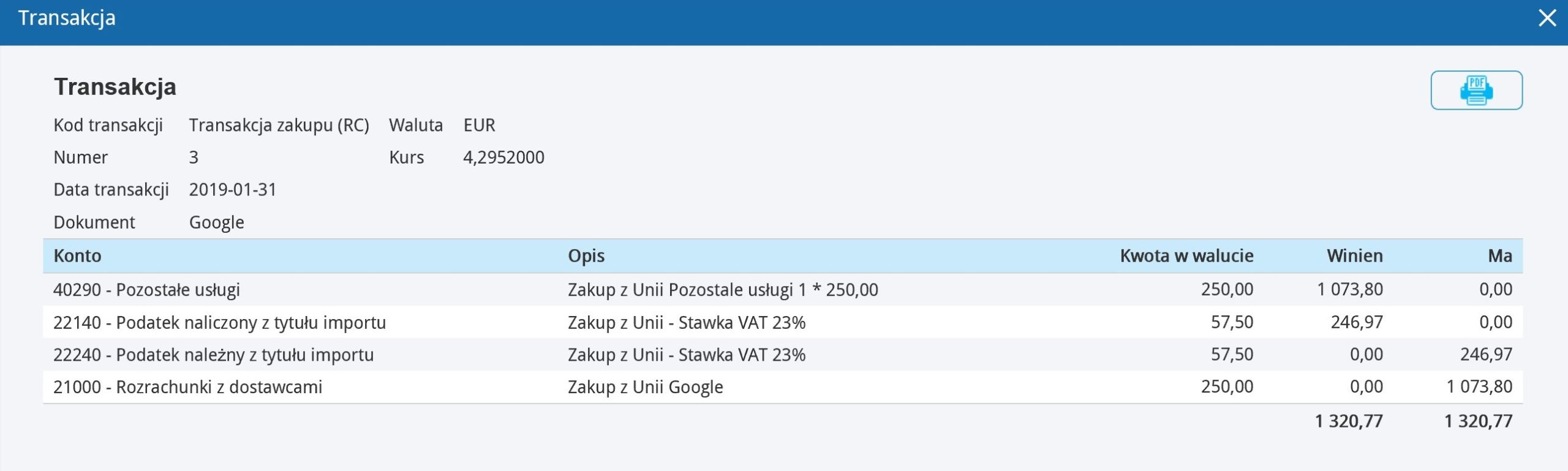Select the 22240 - Podatek należny row
Image resolution: width=1568 pixels, height=471 pixels.
coord(783,354)
